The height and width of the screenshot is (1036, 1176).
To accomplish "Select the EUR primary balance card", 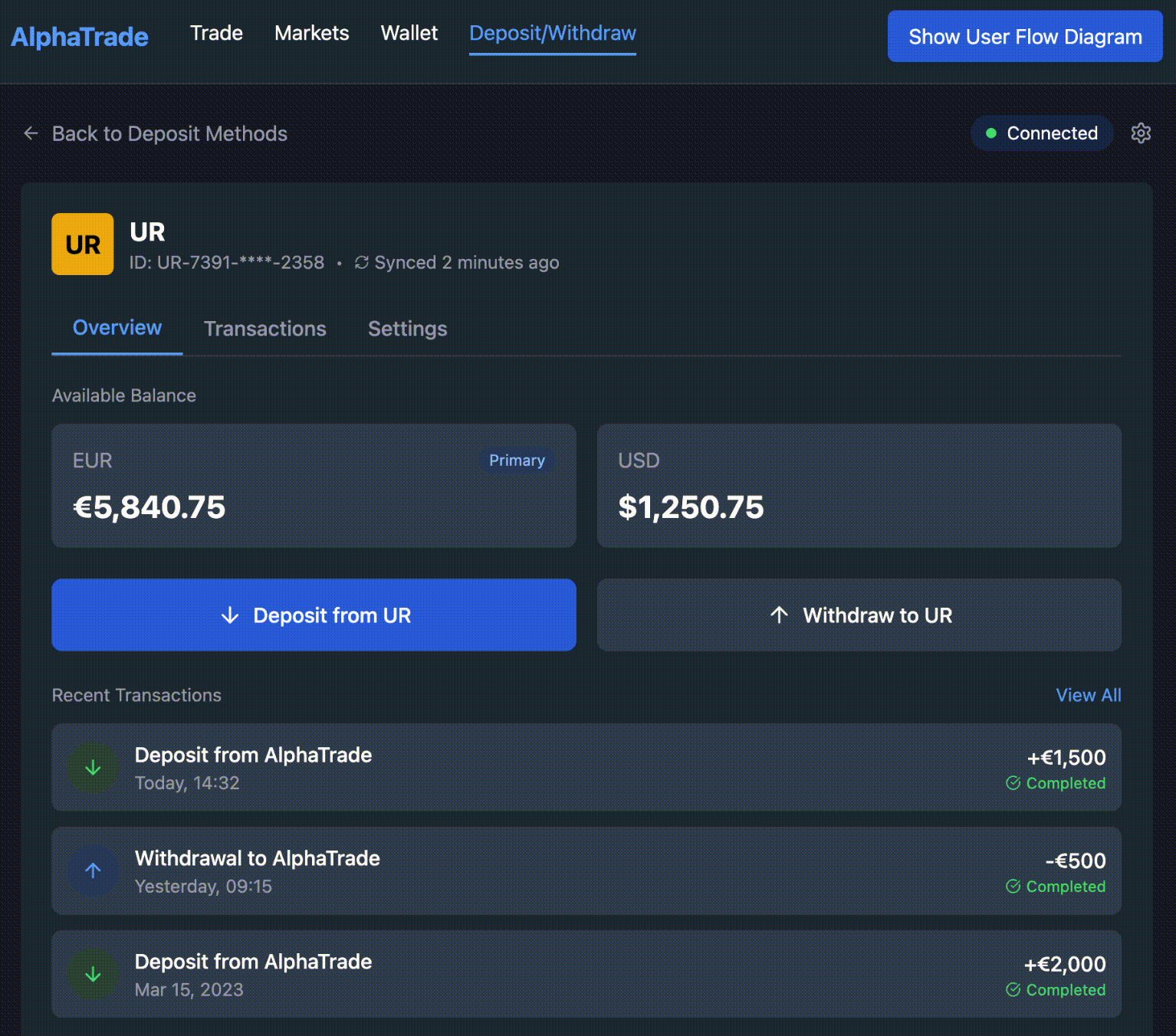I will pyautogui.click(x=314, y=486).
